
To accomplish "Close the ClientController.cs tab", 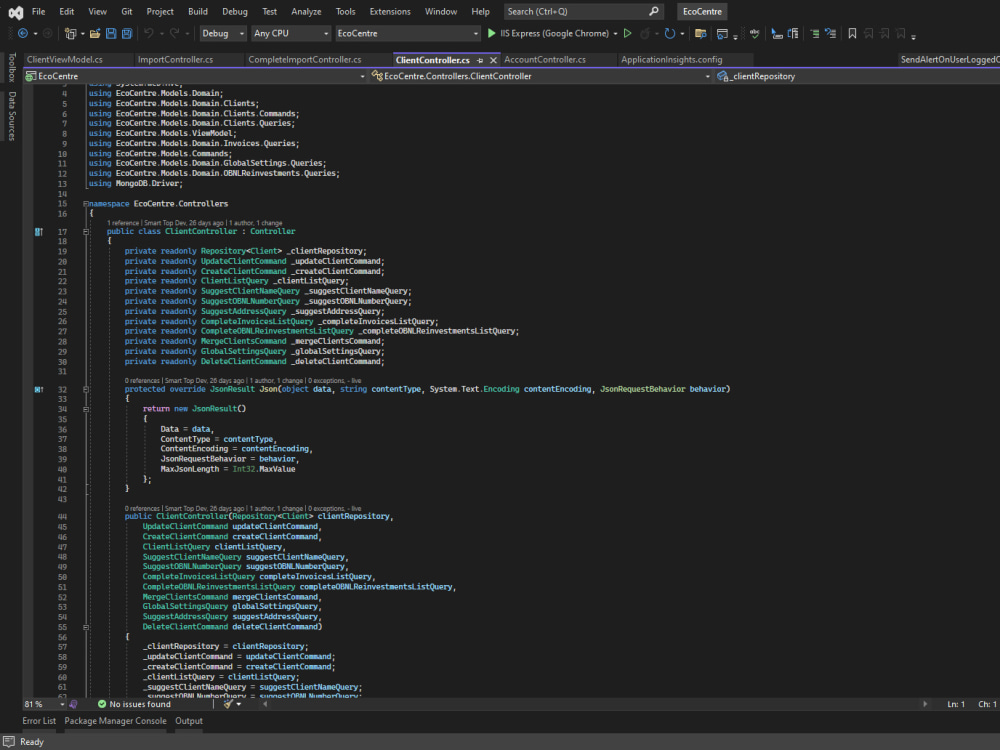I will point(493,60).
